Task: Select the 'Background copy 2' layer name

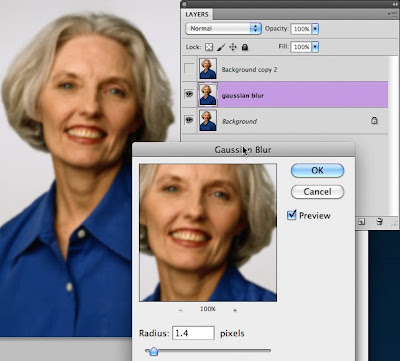Action: pos(249,70)
